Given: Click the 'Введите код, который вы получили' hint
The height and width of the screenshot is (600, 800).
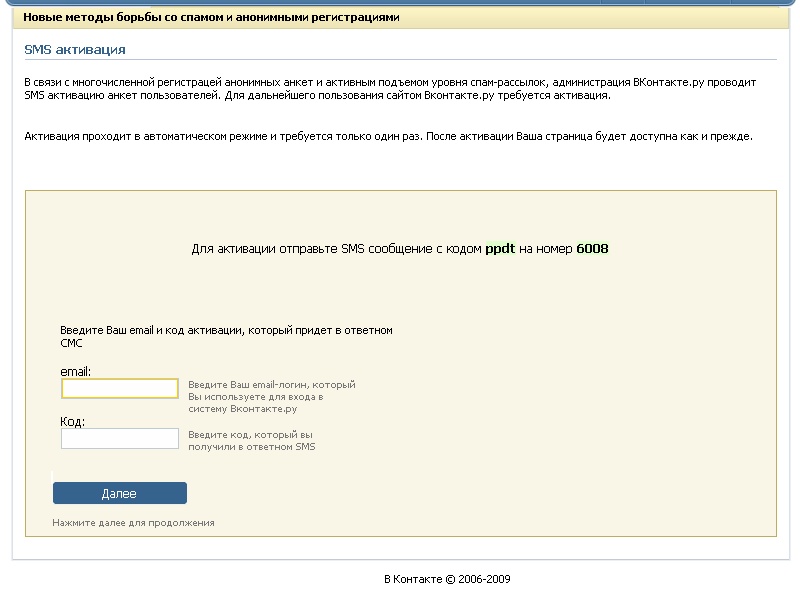Looking at the screenshot, I should point(252,440).
